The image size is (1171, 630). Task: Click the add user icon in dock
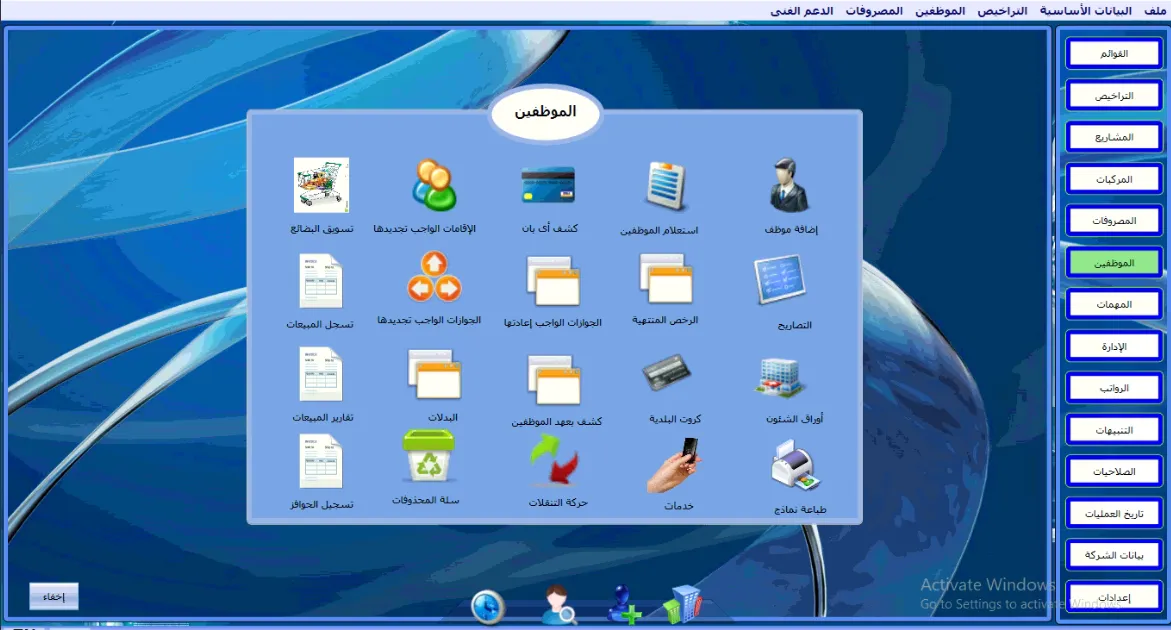click(x=624, y=605)
